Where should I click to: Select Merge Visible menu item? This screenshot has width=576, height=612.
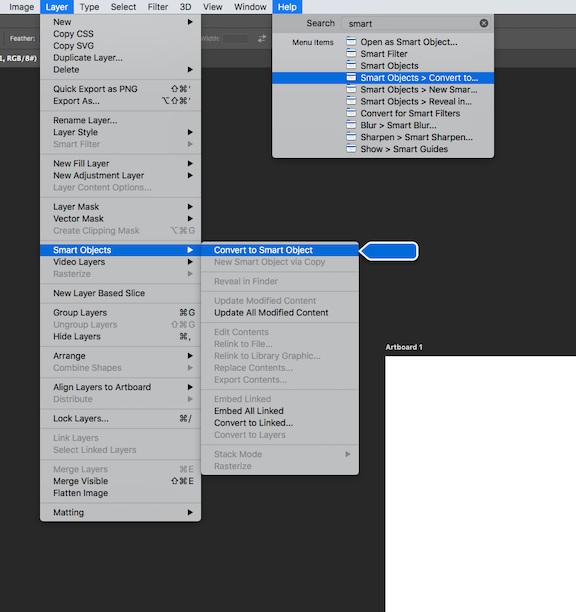coord(121,481)
